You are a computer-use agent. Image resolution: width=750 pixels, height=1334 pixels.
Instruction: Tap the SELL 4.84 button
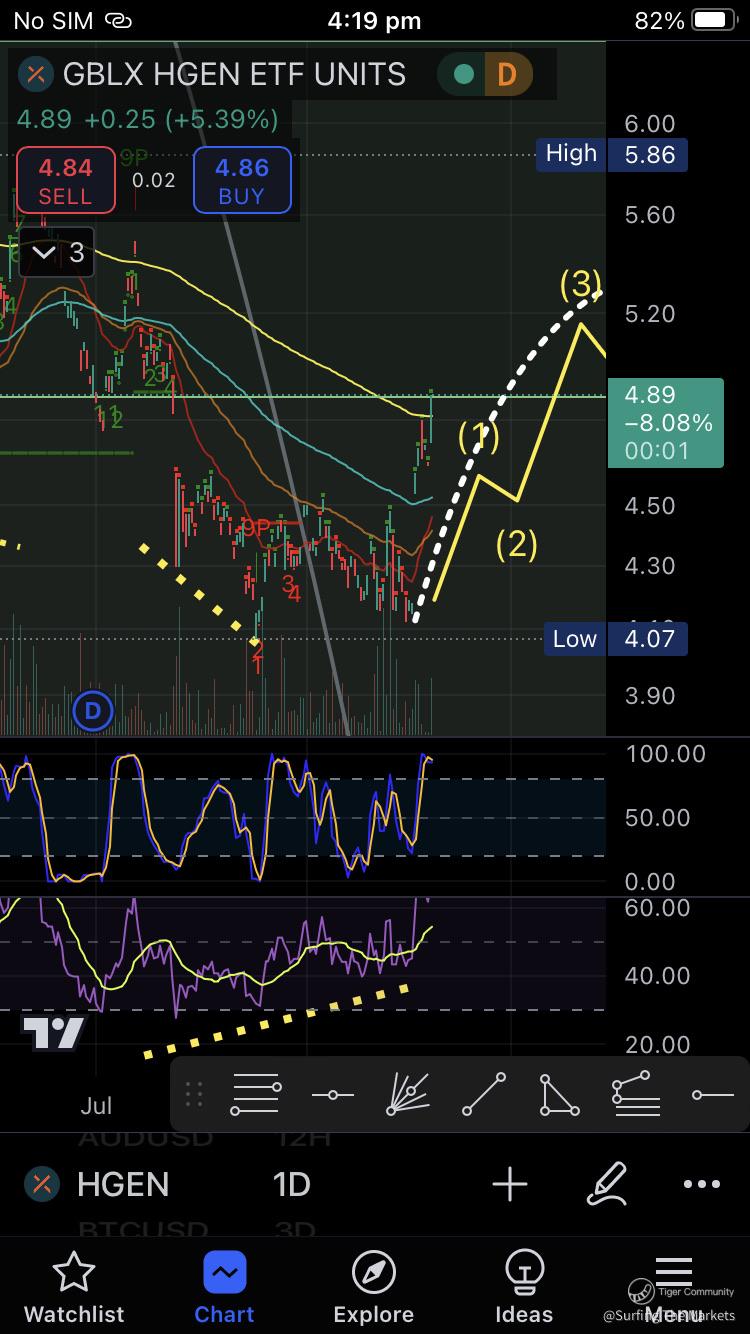65,180
